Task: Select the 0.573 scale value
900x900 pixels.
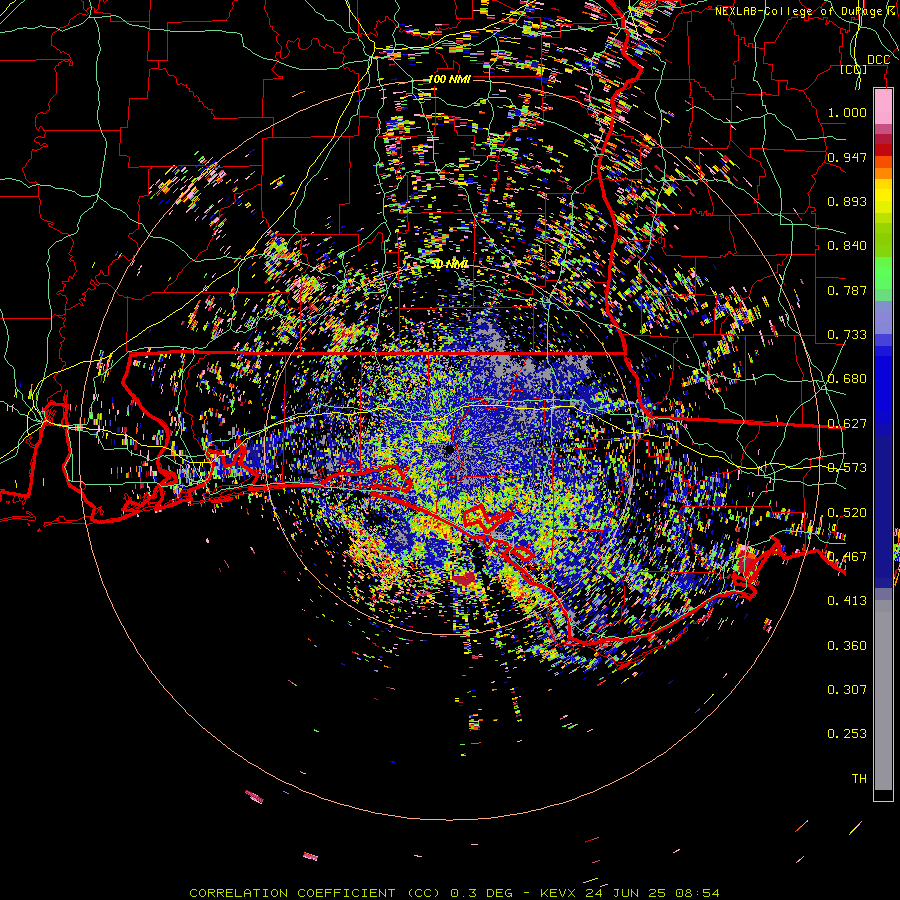Action: 847,467
